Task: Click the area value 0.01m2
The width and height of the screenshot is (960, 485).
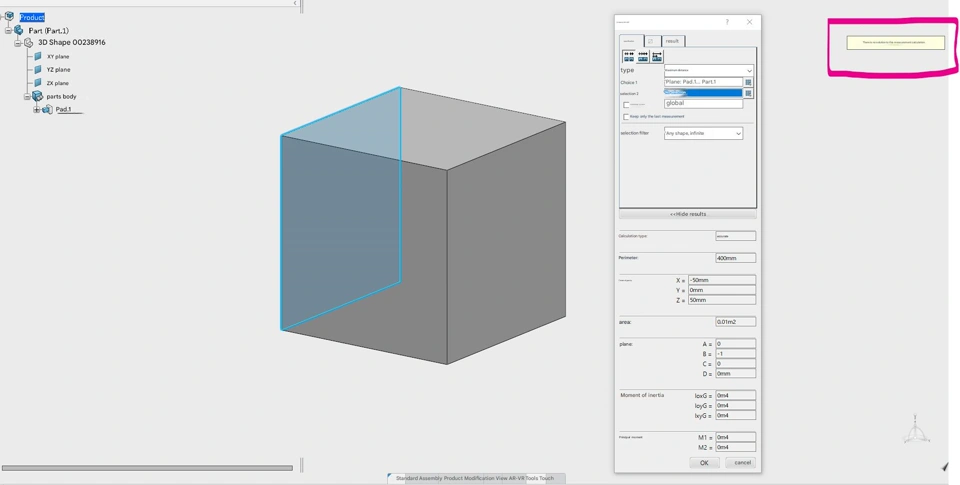Action: tap(735, 322)
